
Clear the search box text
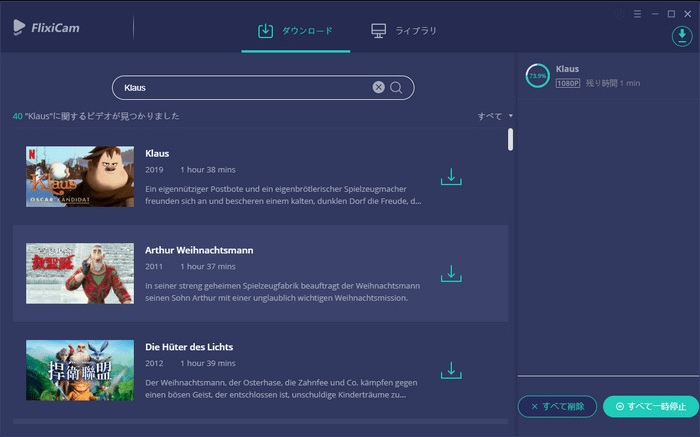pyautogui.click(x=379, y=88)
